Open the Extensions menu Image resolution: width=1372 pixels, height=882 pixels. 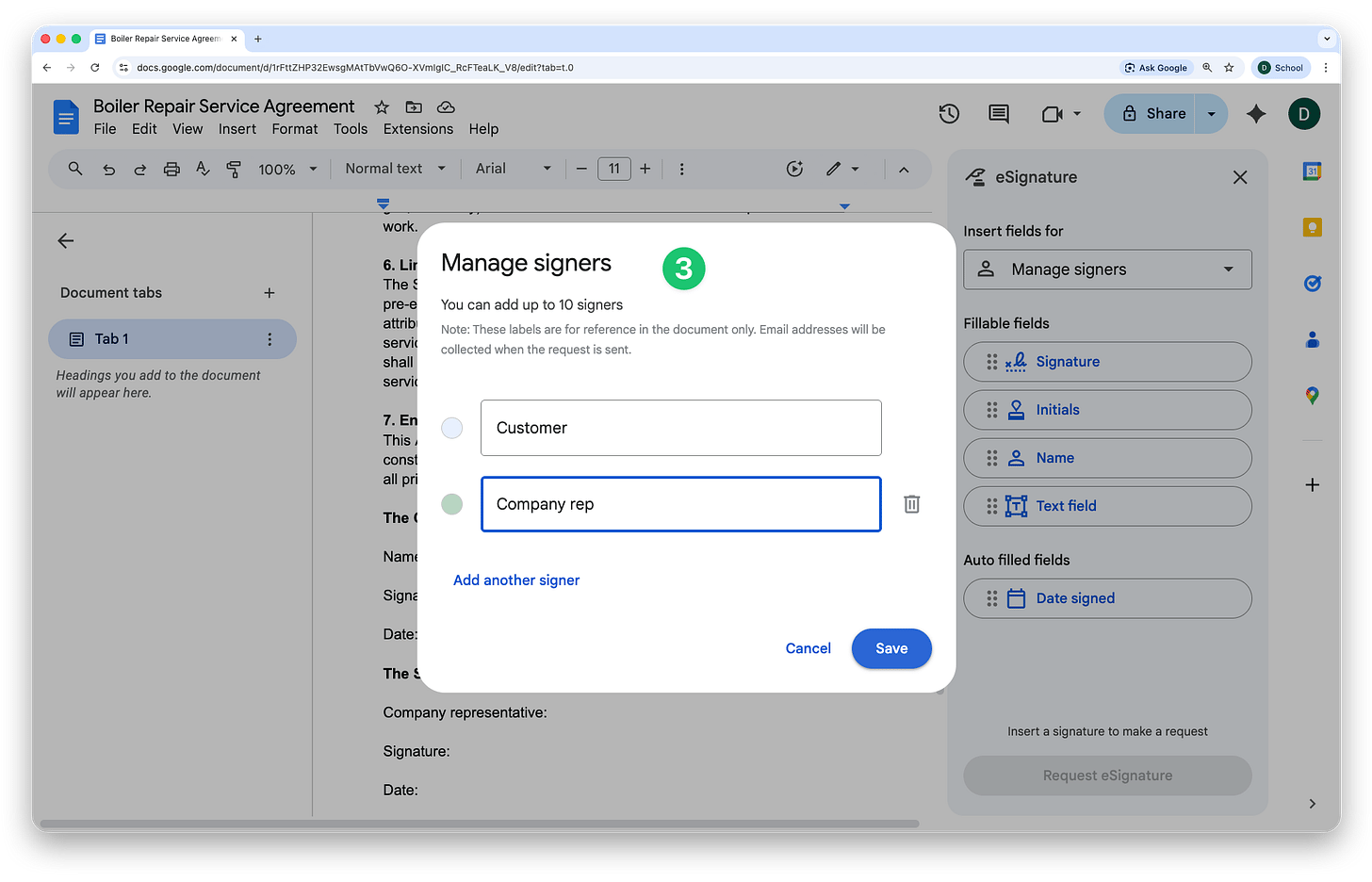tap(418, 129)
